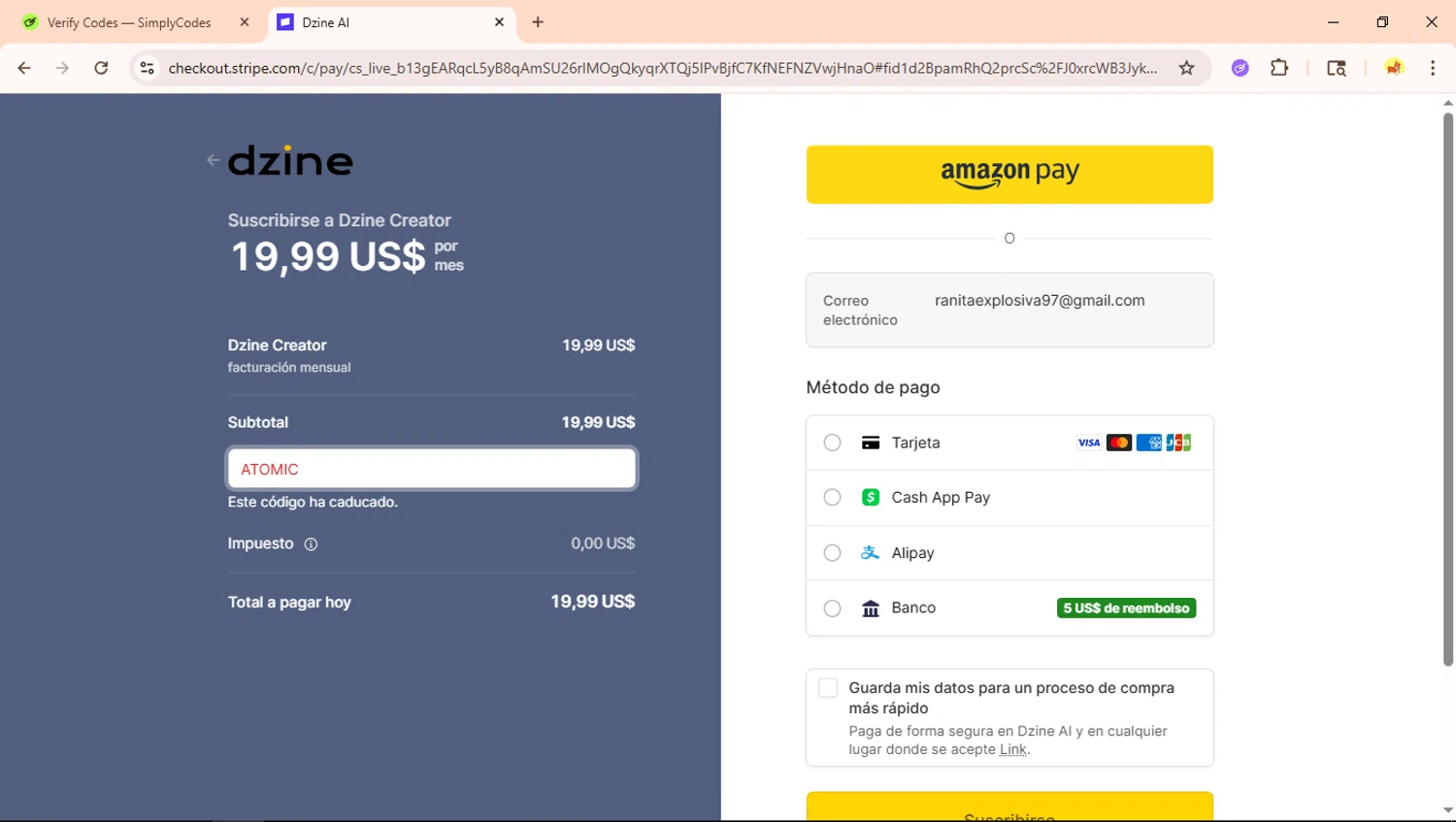Screen dimensions: 1456x822
Task: Open the tax info tooltip icon
Action: 311,544
